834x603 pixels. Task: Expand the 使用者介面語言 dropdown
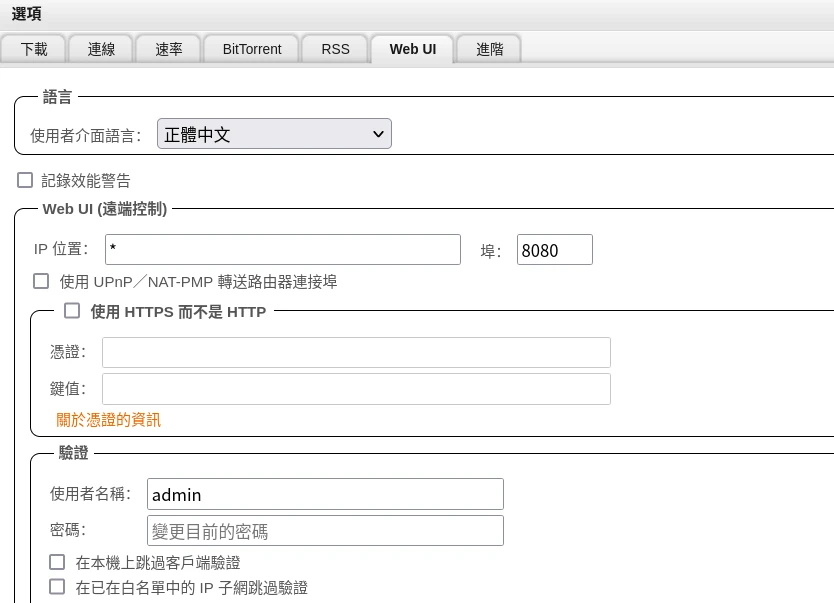(274, 134)
